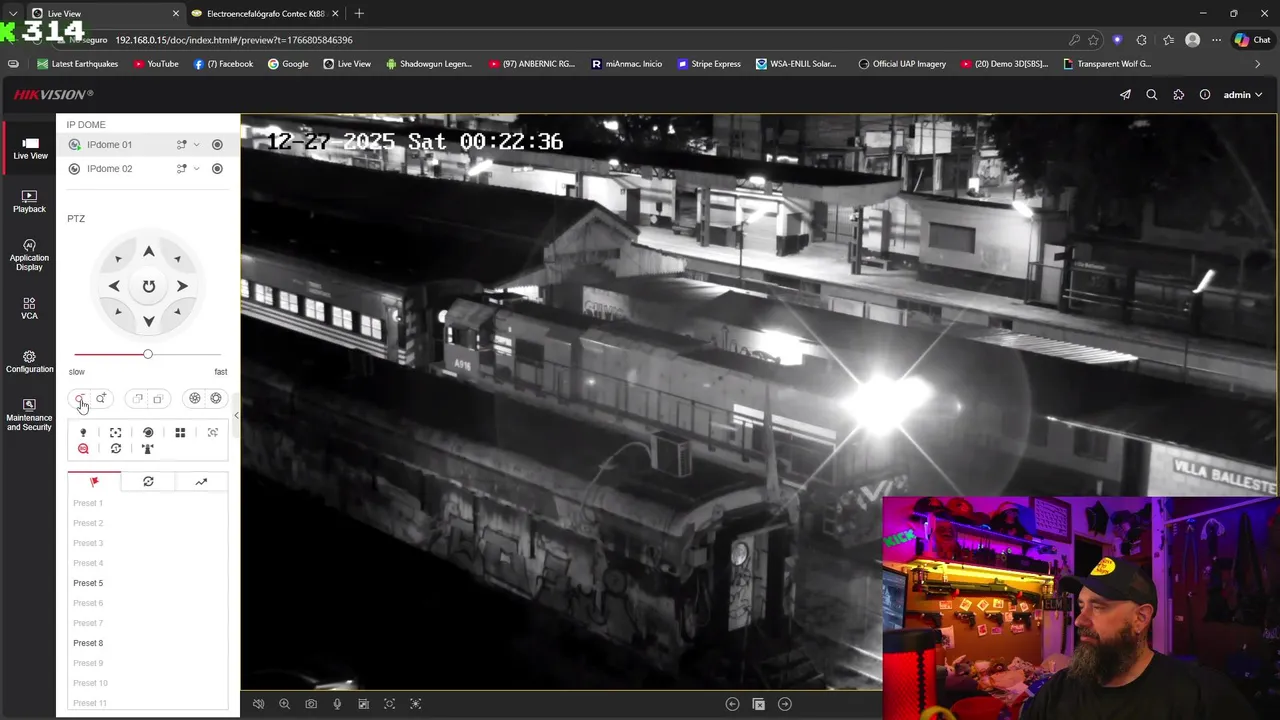Open the Playback sidebar section
1280x720 pixels.
(x=29, y=202)
